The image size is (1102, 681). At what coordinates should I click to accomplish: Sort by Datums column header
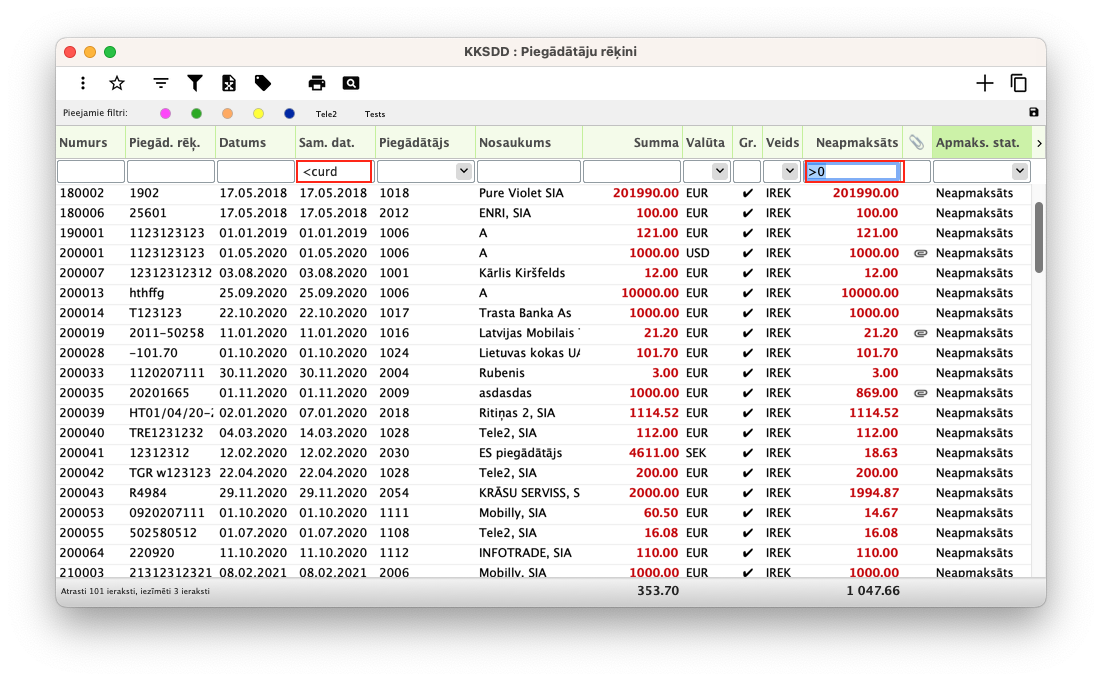tap(242, 143)
